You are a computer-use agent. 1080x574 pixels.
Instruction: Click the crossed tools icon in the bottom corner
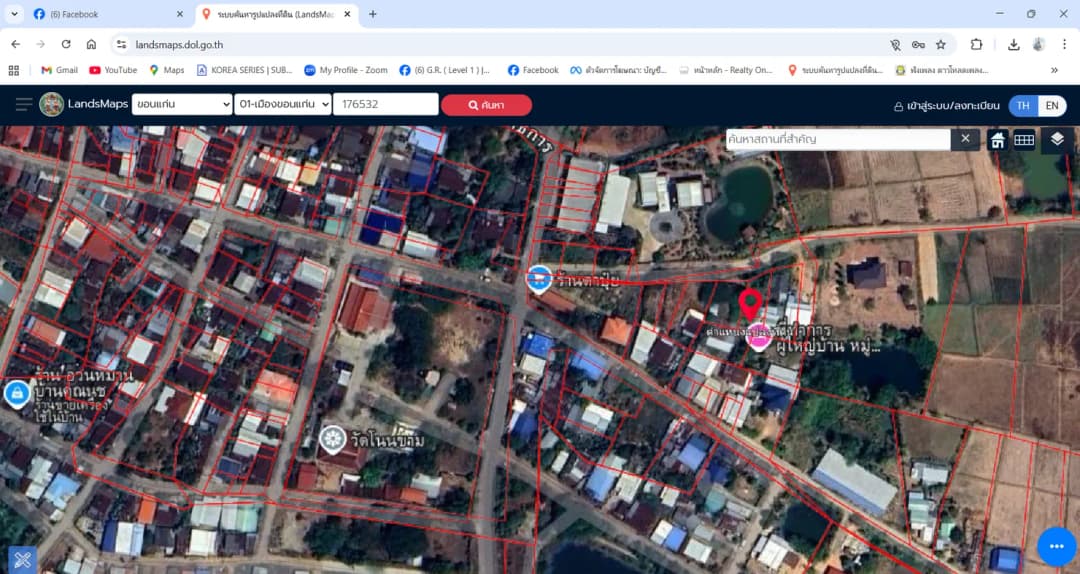(x=22, y=560)
